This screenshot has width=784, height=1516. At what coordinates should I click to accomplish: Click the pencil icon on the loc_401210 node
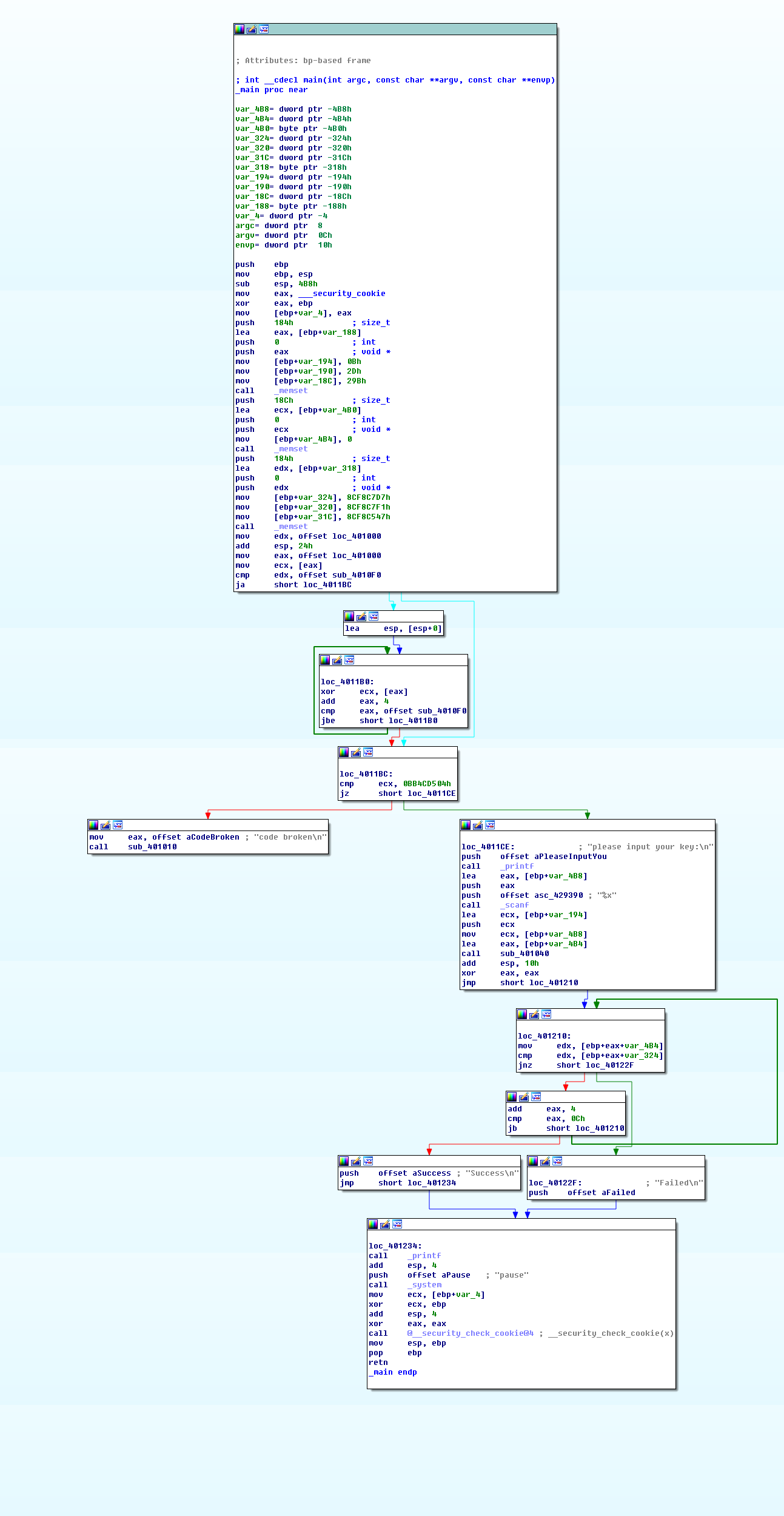(534, 1014)
